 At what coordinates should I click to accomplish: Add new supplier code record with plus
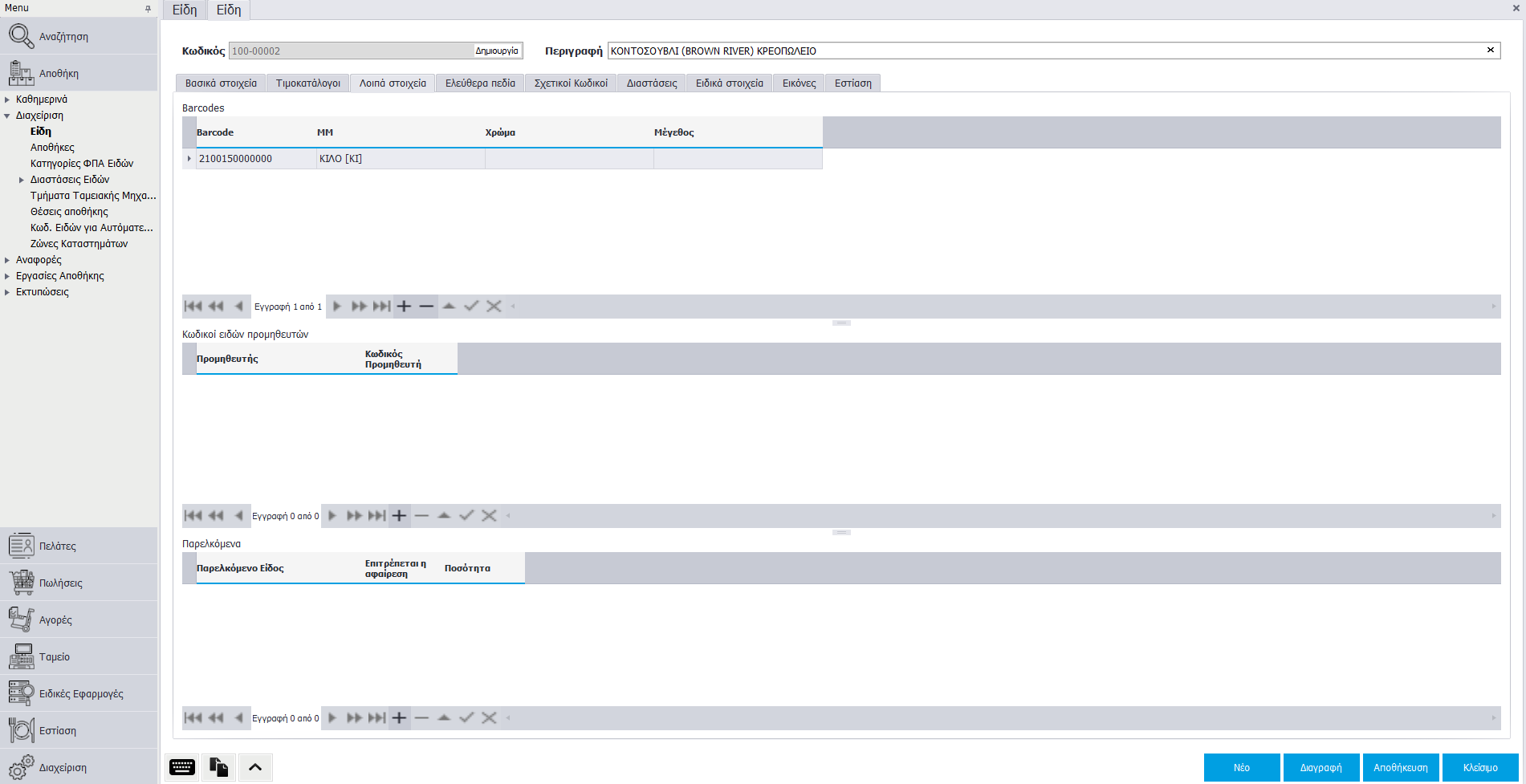pos(399,516)
